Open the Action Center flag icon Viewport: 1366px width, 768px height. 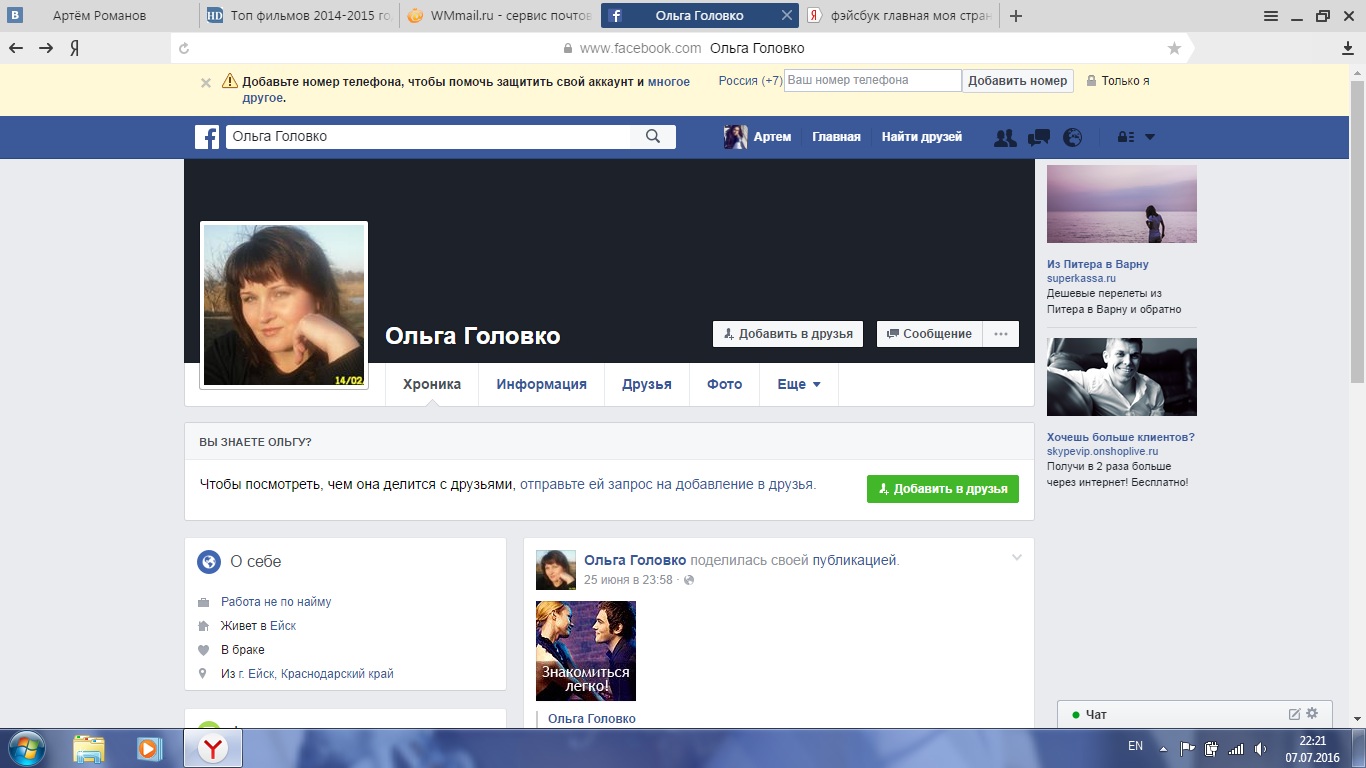[x=1188, y=748]
